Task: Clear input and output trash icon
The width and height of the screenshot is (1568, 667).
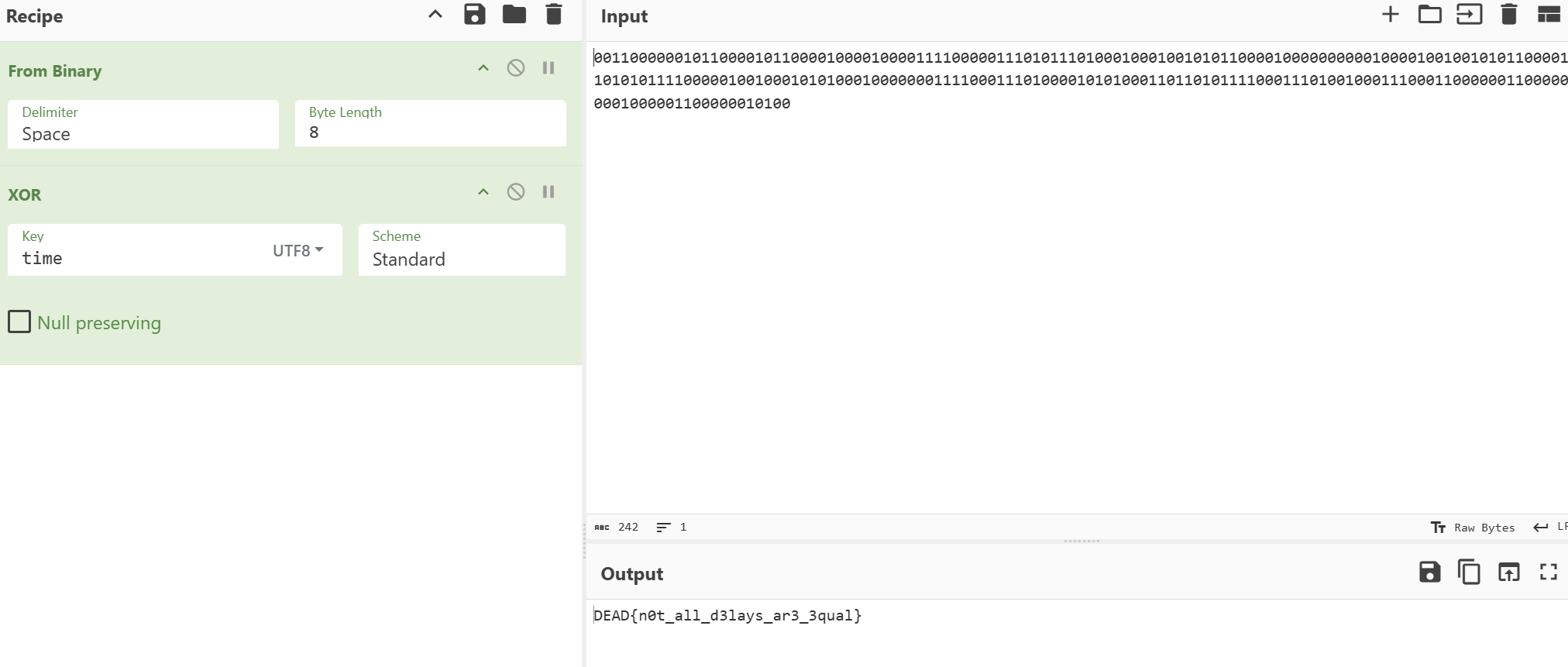Action: pos(1508,15)
